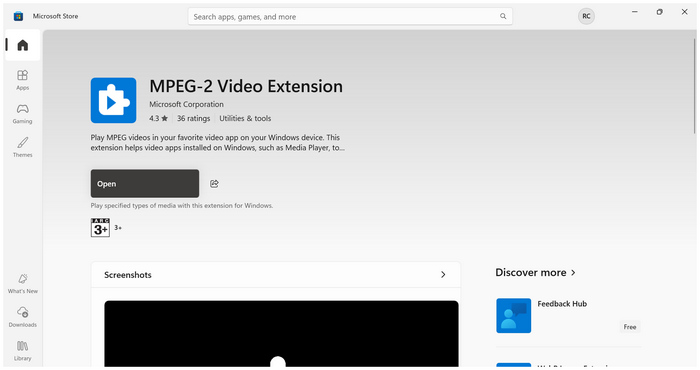This screenshot has width=700, height=370.
Task: Open the Utilities & tools category link
Action: point(245,118)
